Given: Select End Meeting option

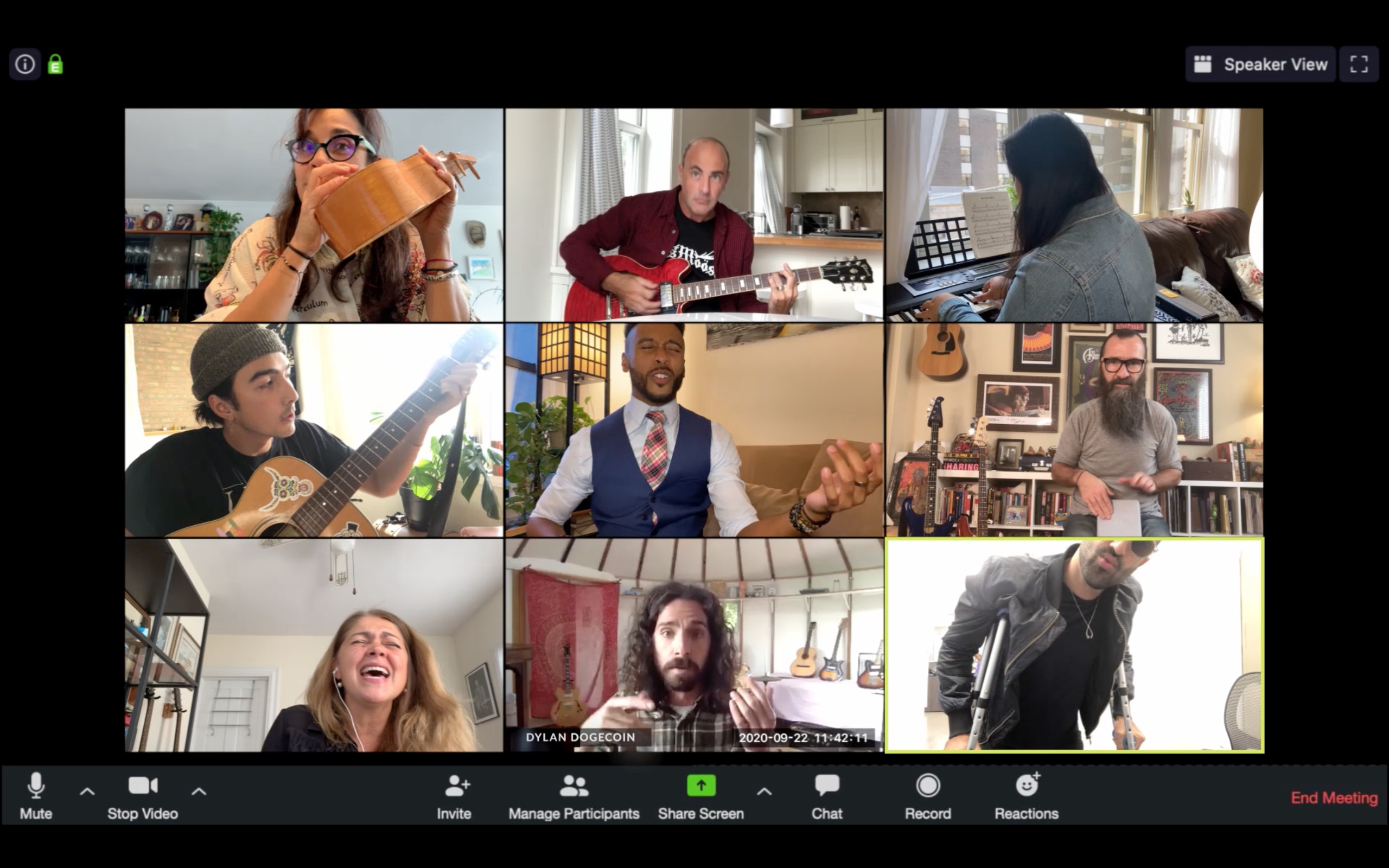Looking at the screenshot, I should (1335, 797).
